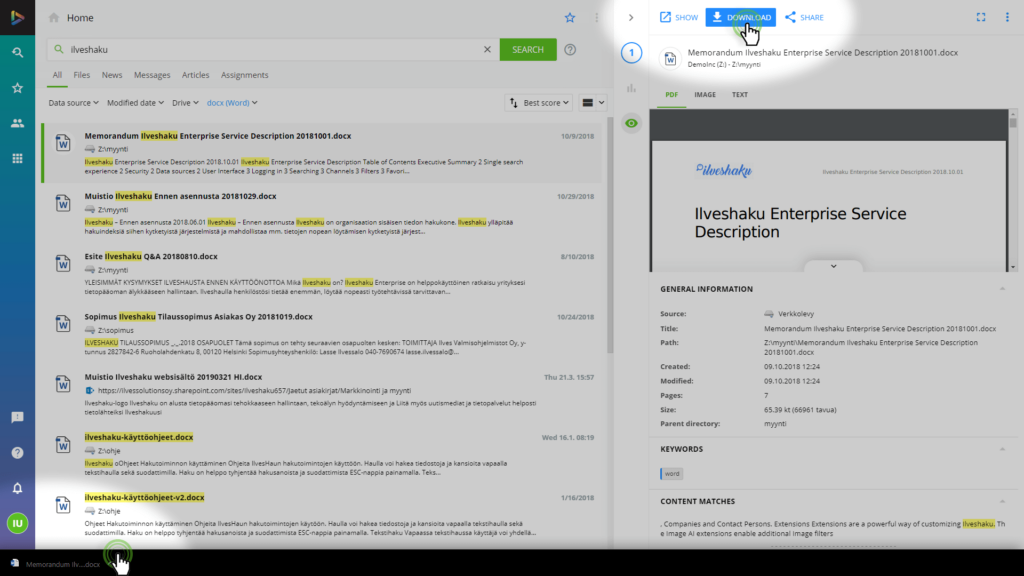1024x576 pixels.
Task: Click the results list scrollbar
Action: click(610, 235)
